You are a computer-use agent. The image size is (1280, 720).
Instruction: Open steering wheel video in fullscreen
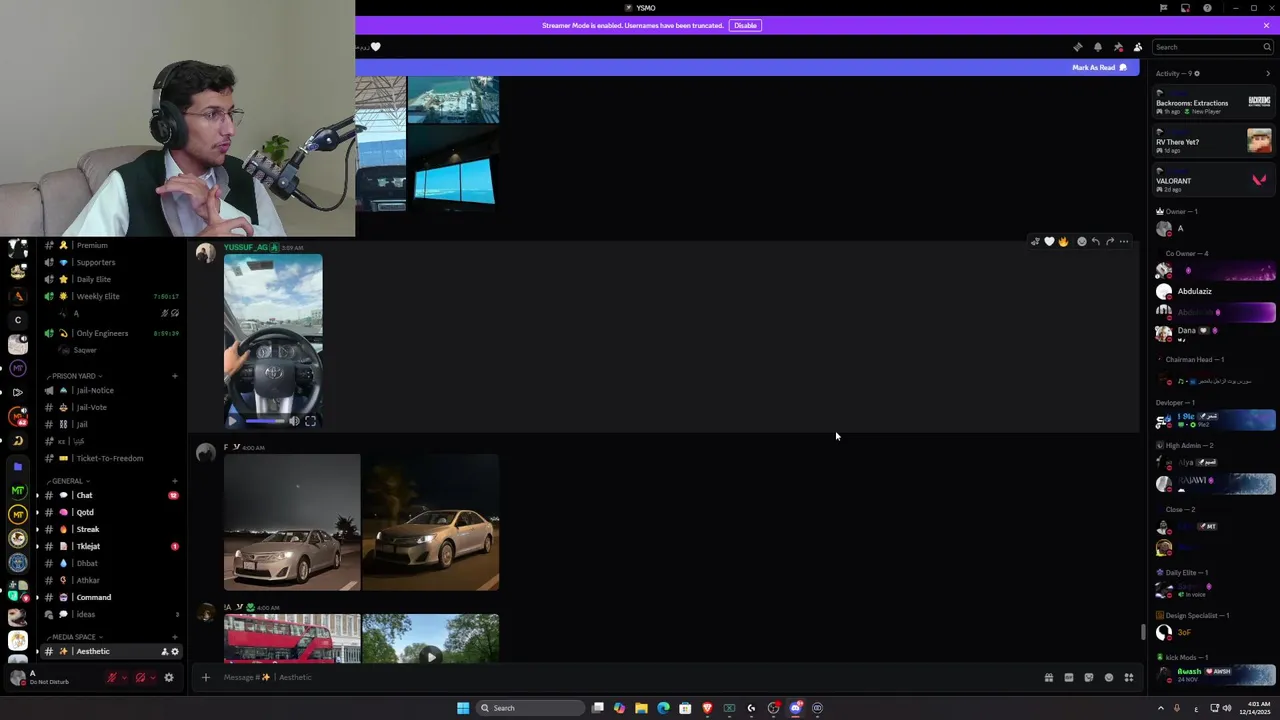pos(310,421)
